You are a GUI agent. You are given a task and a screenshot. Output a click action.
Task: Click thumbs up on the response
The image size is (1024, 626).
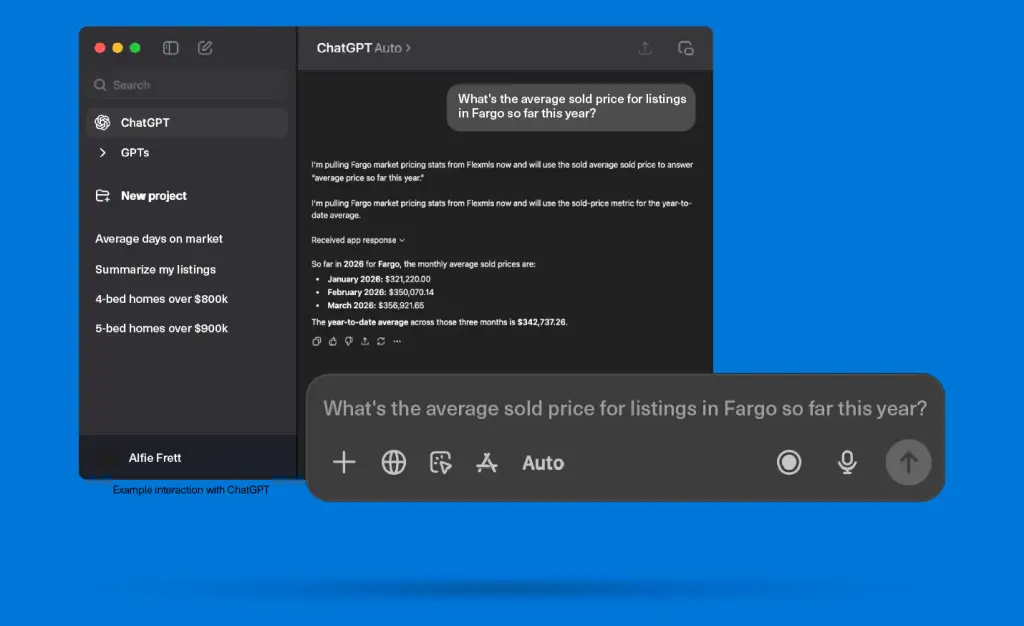pos(333,341)
